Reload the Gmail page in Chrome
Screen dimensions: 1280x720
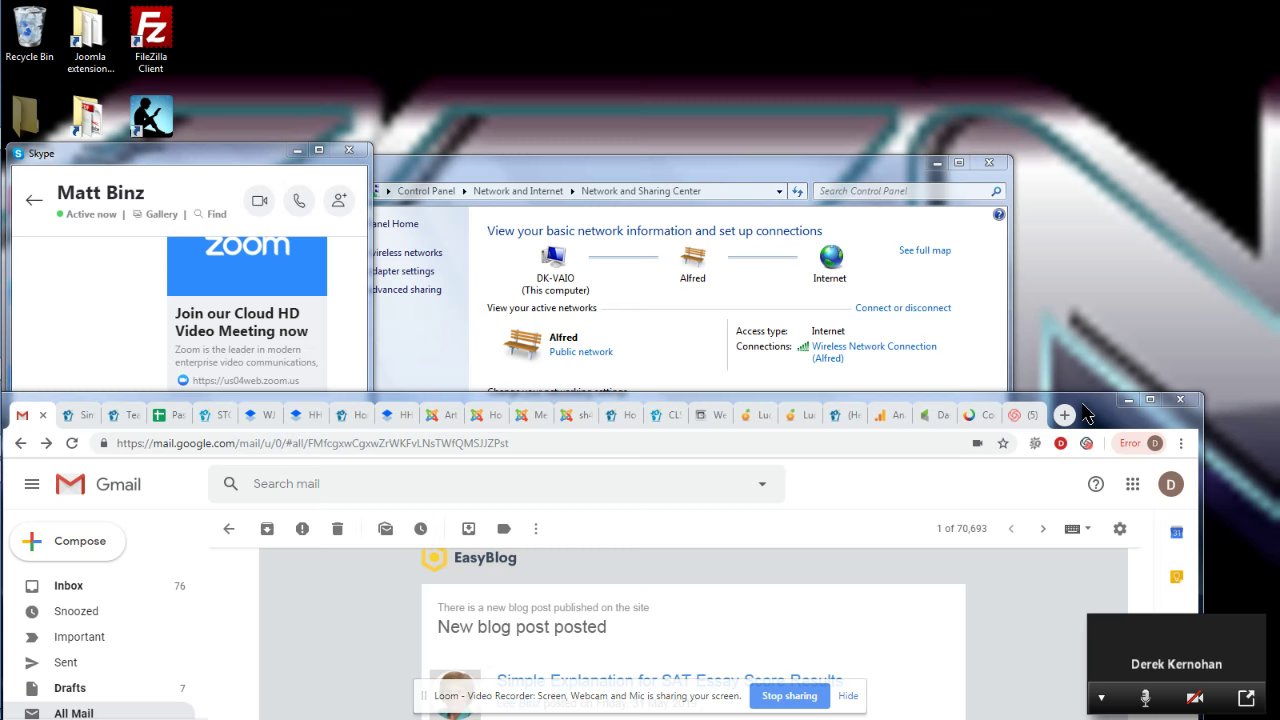click(72, 443)
